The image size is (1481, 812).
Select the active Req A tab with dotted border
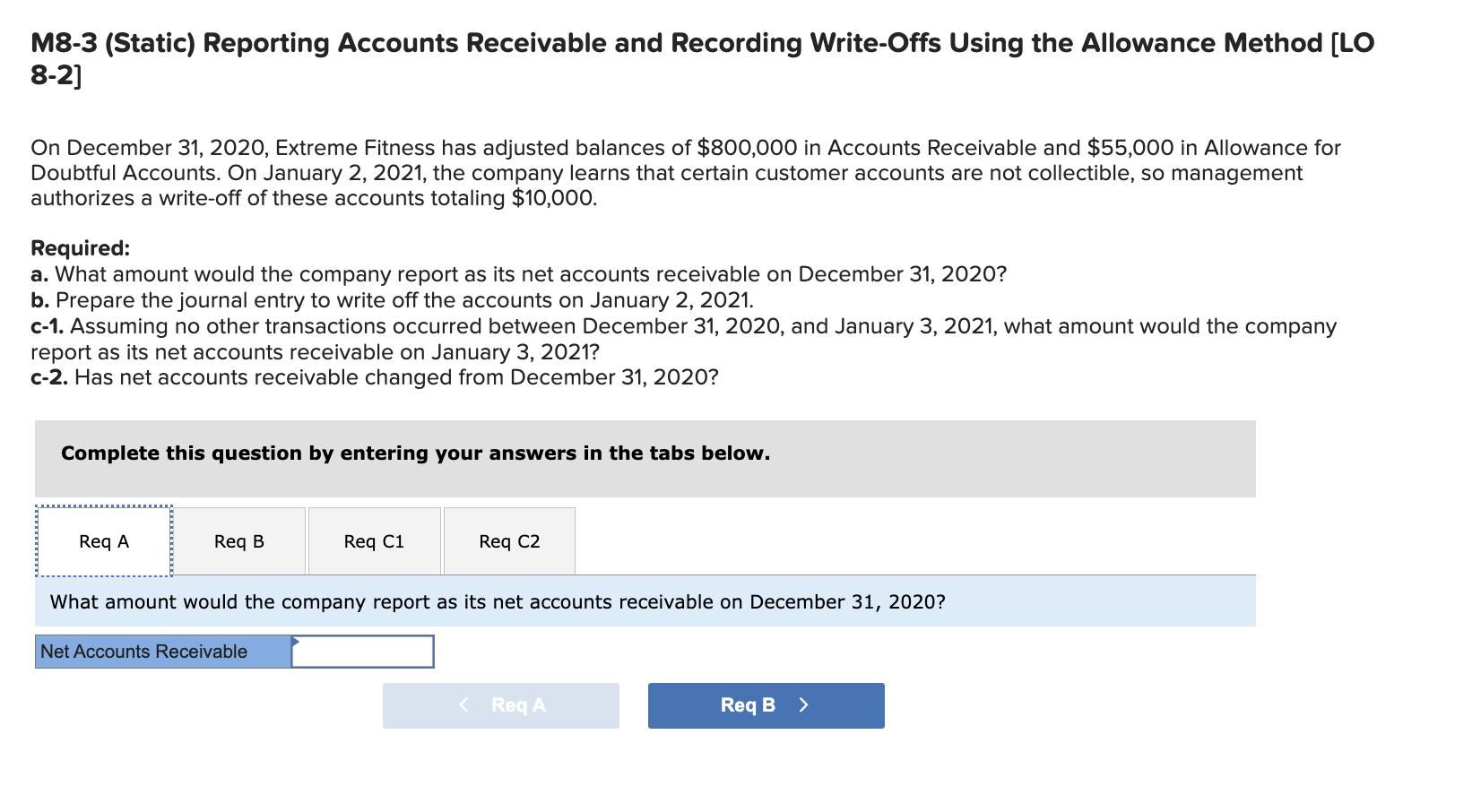click(103, 540)
